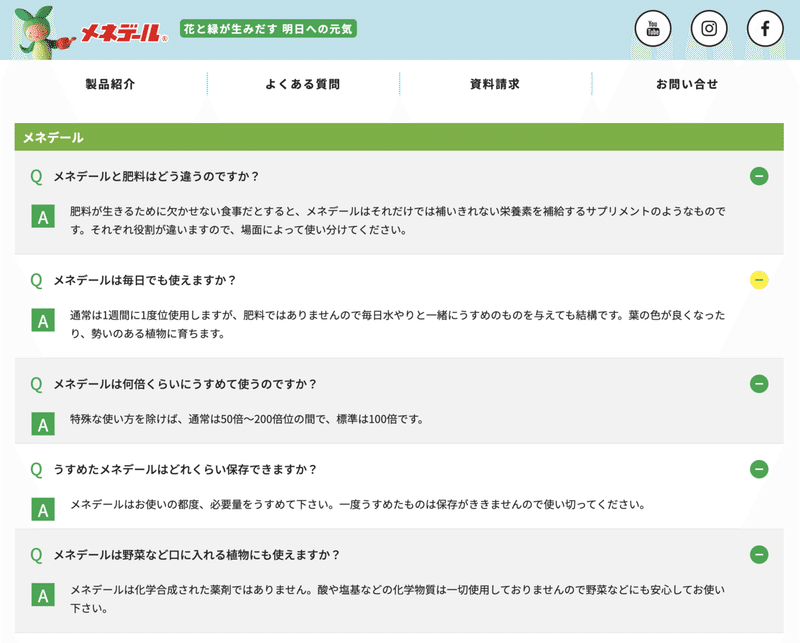Click the answer saying 保存がききません
The height and width of the screenshot is (643, 800).
[358, 505]
